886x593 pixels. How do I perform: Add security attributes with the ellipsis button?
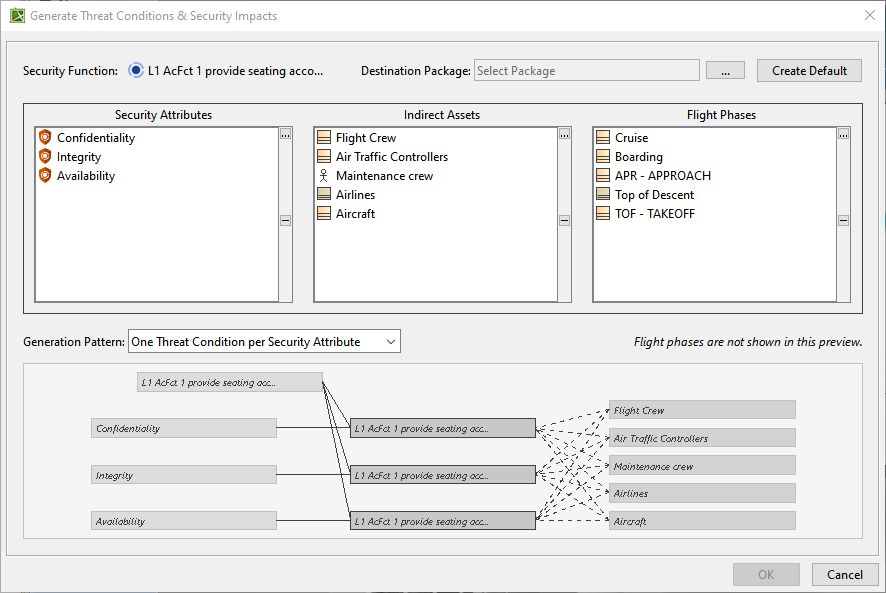(x=285, y=134)
